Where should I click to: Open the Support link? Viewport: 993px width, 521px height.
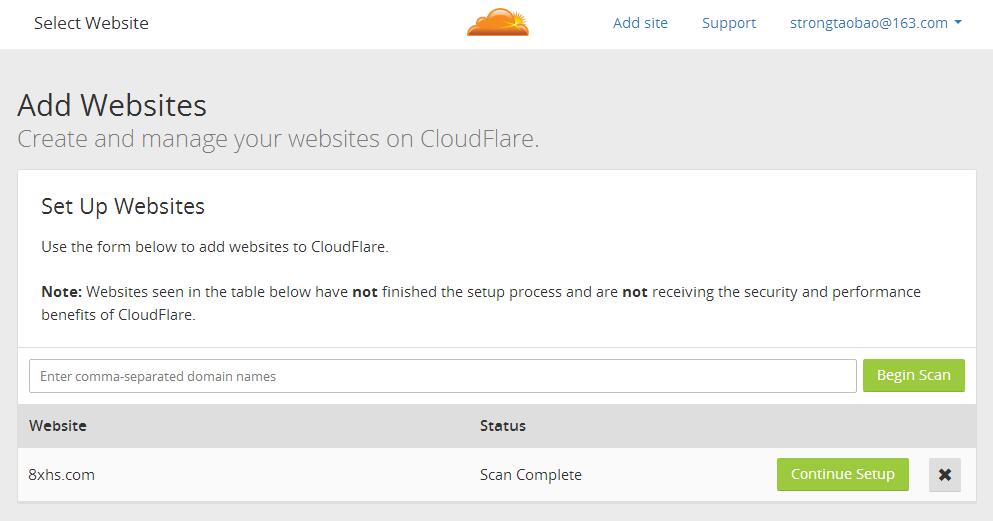(729, 23)
